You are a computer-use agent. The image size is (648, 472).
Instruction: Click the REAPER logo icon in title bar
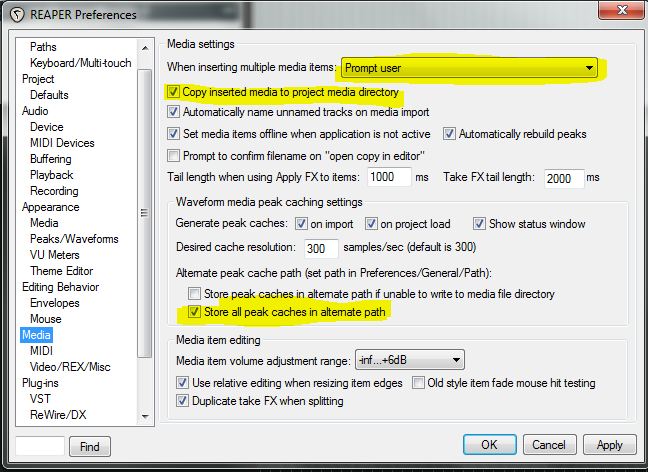(x=17, y=15)
